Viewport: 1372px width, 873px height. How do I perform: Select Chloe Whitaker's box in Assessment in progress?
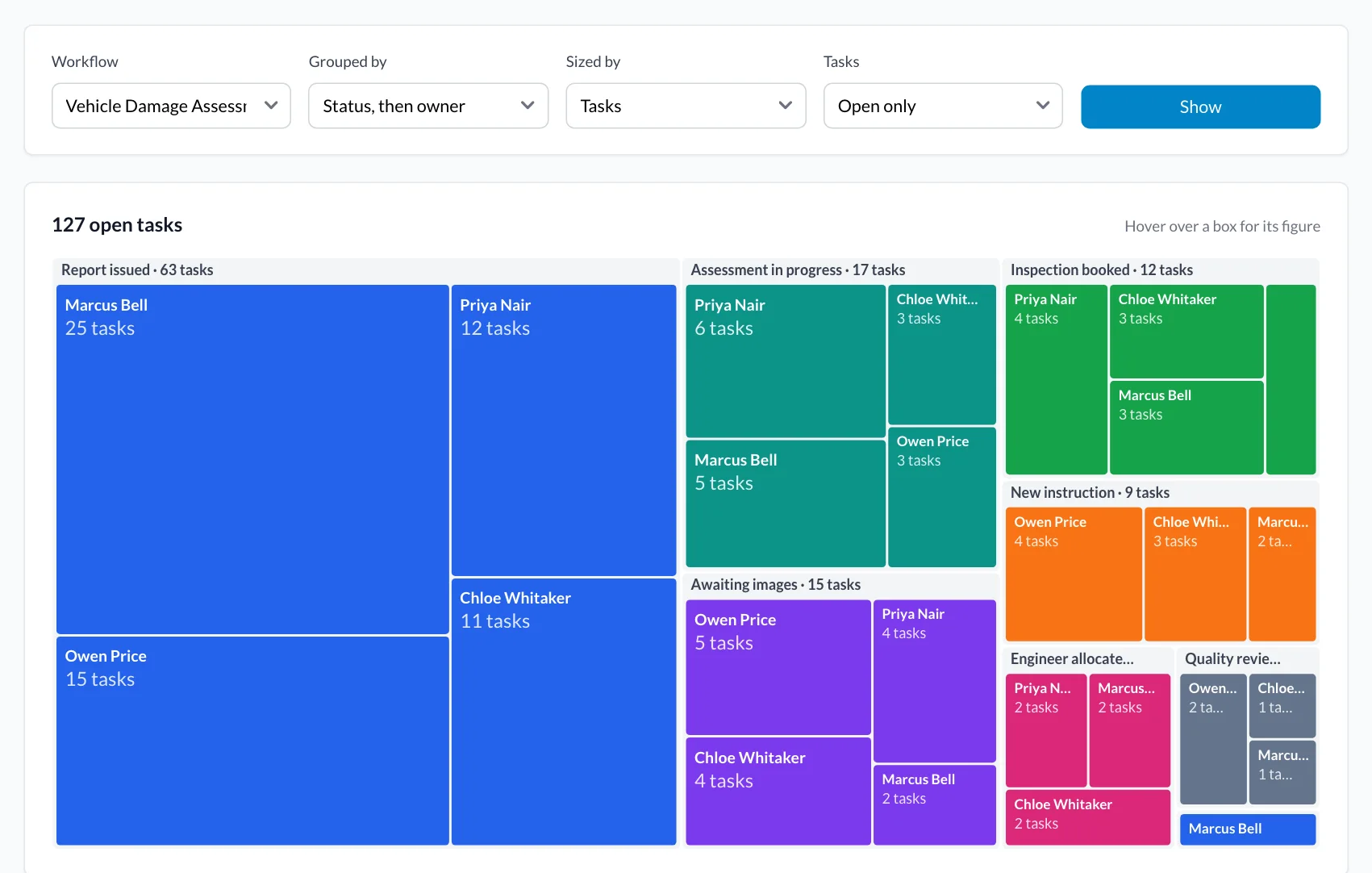942,354
